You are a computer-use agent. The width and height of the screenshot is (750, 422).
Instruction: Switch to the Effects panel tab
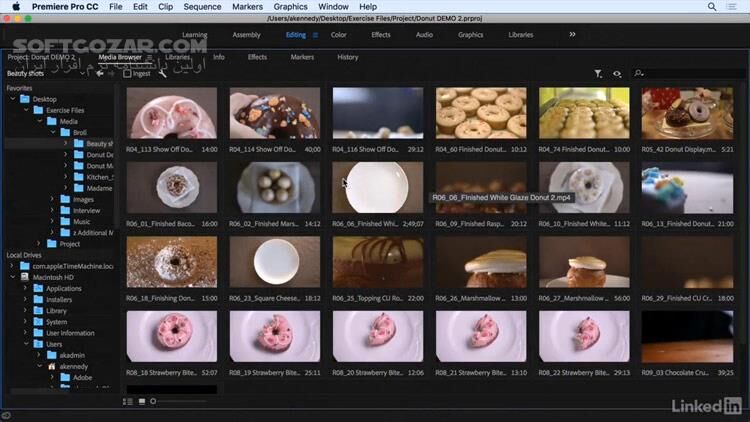[x=257, y=57]
